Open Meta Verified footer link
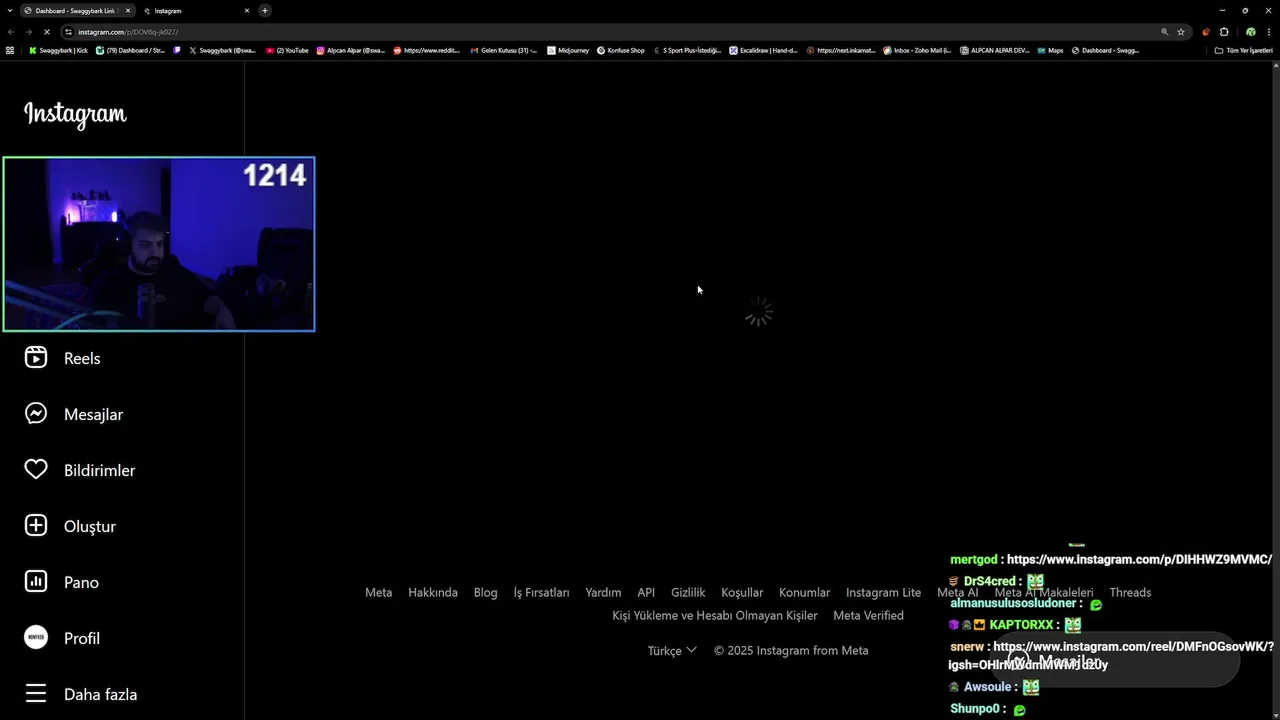Screen dimensions: 1280x720 point(868,615)
